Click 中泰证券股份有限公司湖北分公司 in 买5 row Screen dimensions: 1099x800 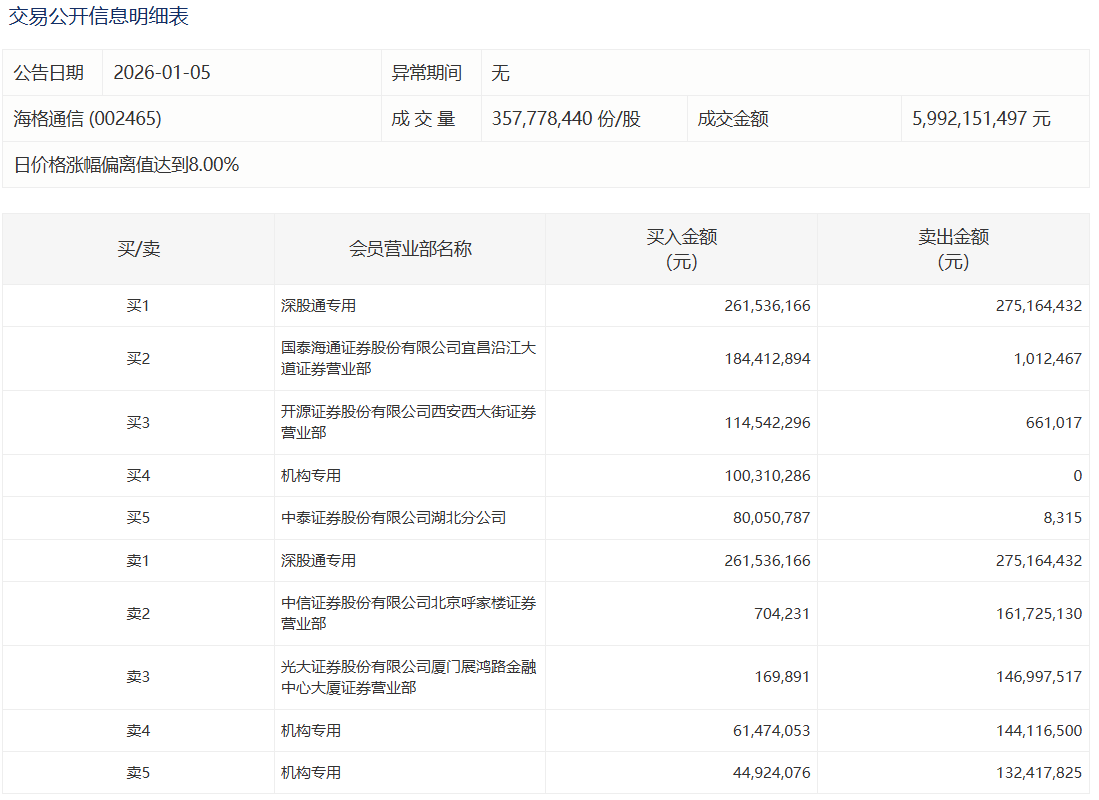pyautogui.click(x=393, y=518)
